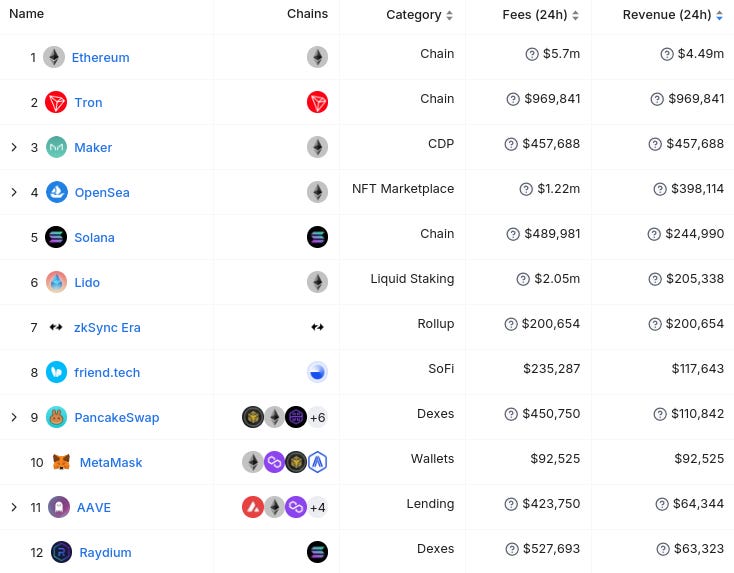Open the Tron protocol link
The height and width of the screenshot is (573, 734).
88,103
